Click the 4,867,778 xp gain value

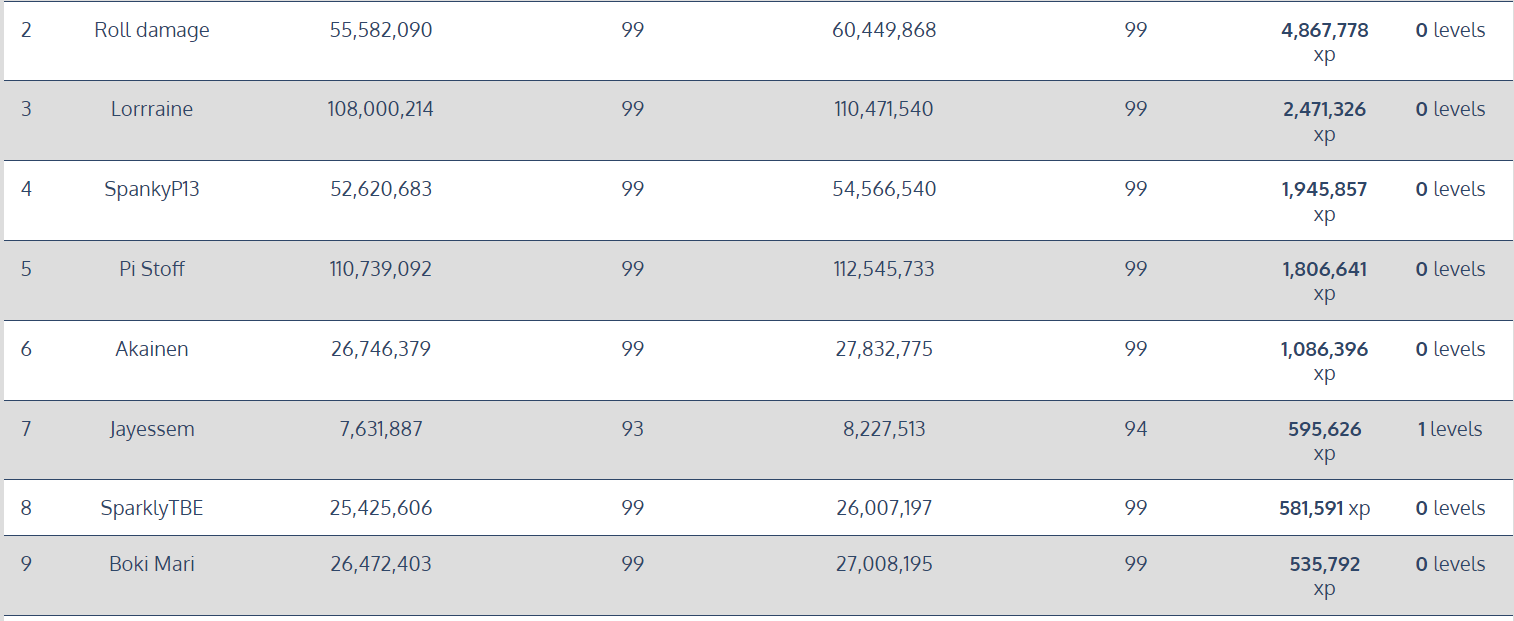[x=1324, y=31]
